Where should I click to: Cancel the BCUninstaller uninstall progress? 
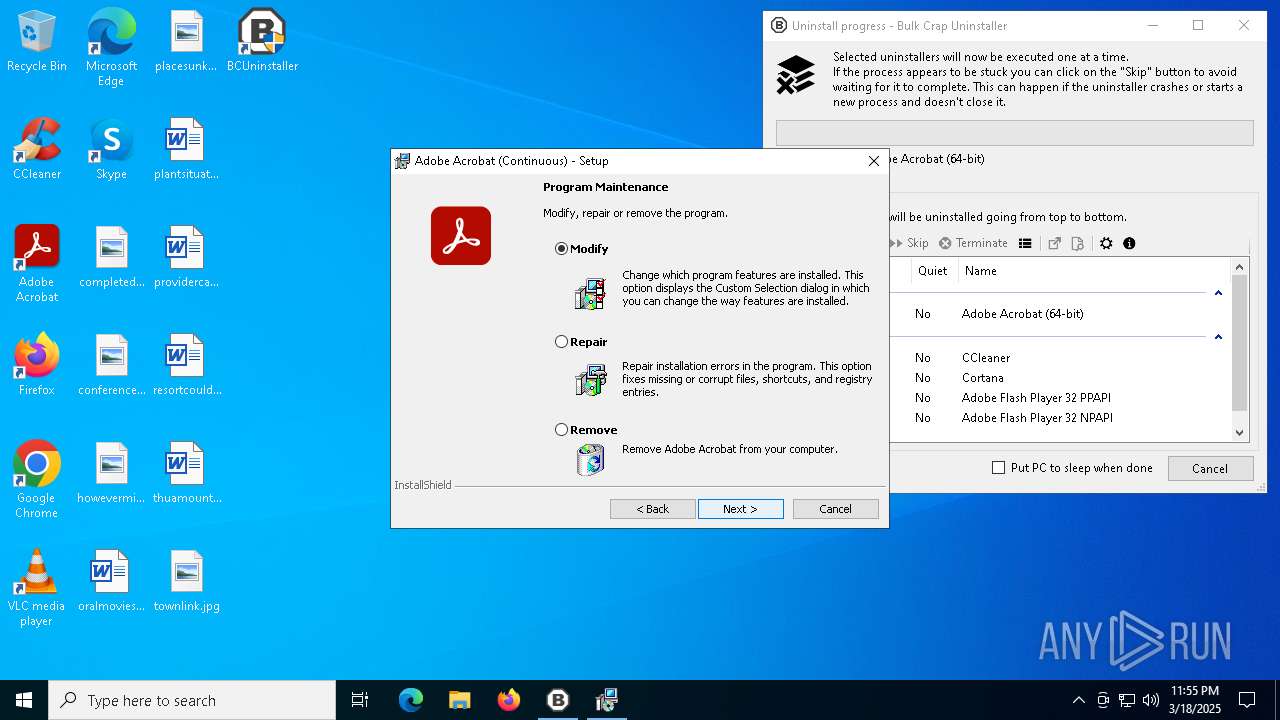pyautogui.click(x=1209, y=468)
